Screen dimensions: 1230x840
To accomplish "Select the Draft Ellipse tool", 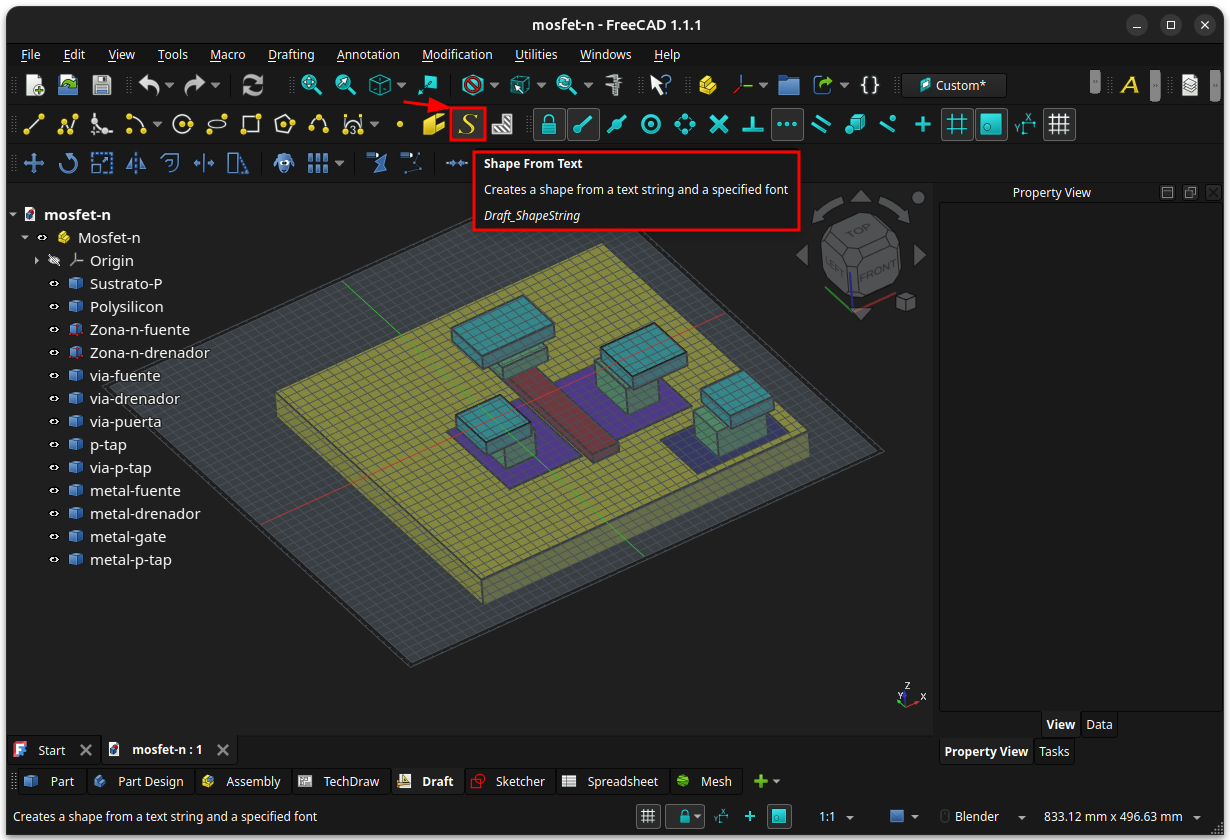I will point(217,124).
